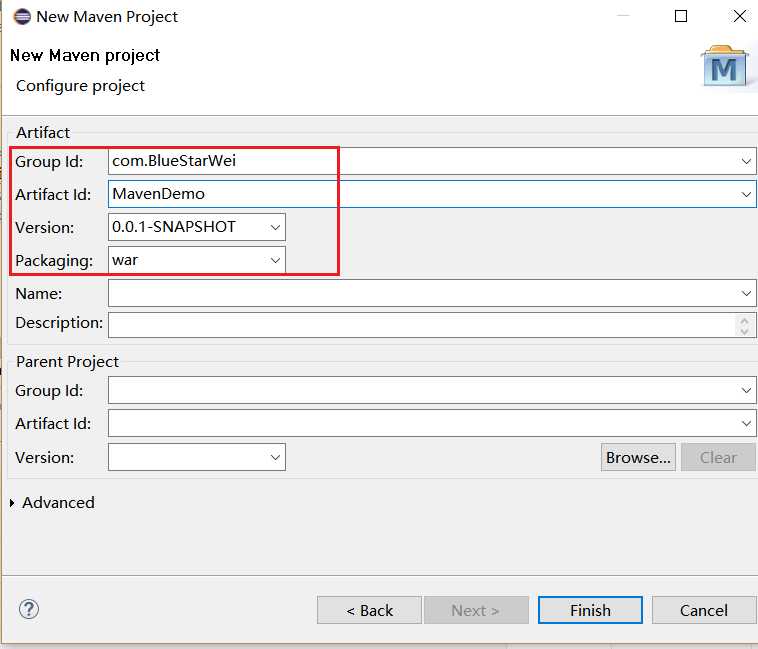Open the Parent Project Version dropdown

click(275, 457)
